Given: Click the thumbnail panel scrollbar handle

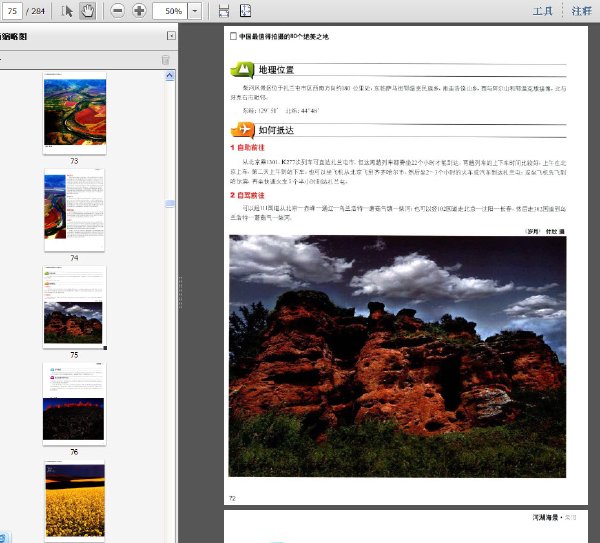Looking at the screenshot, I should click(x=170, y=204).
